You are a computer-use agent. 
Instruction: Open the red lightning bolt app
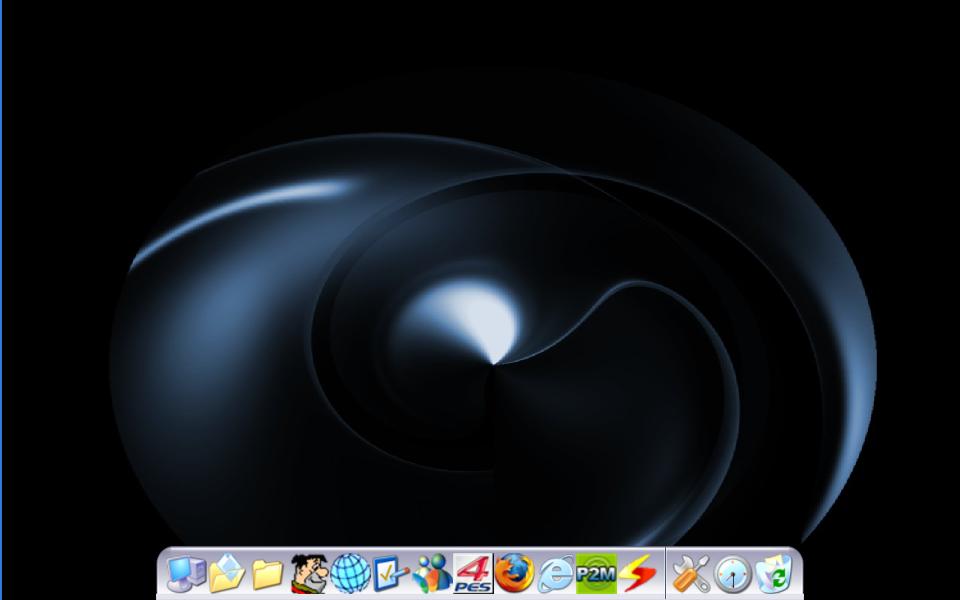(637, 574)
